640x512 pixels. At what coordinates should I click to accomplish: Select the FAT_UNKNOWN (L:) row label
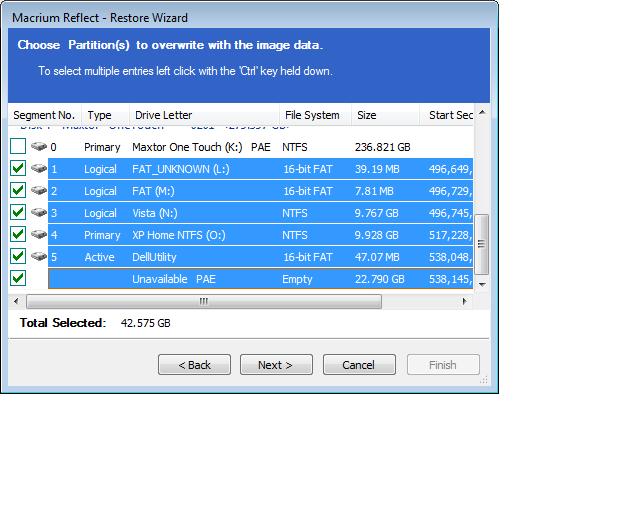(x=181, y=169)
